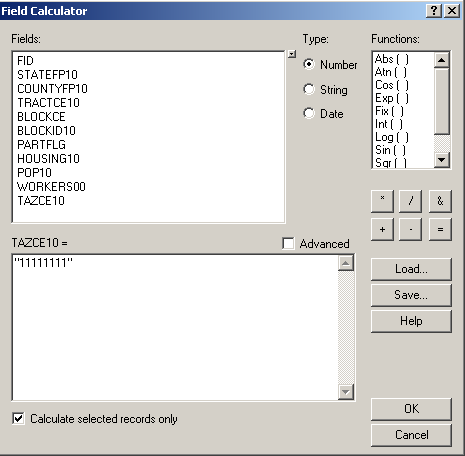Click the minus operator button
The width and height of the screenshot is (465, 456).
point(411,229)
